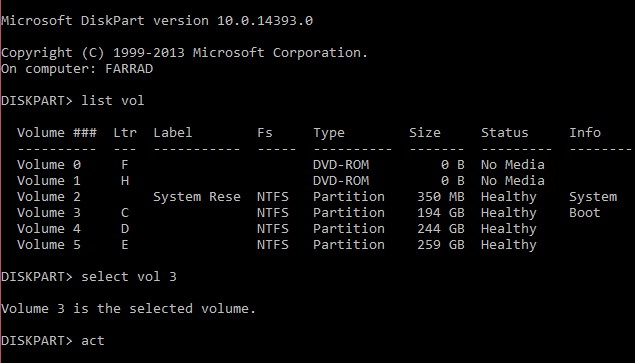Click the 'Size' column header
The width and height of the screenshot is (635, 363).
pyautogui.click(x=425, y=133)
